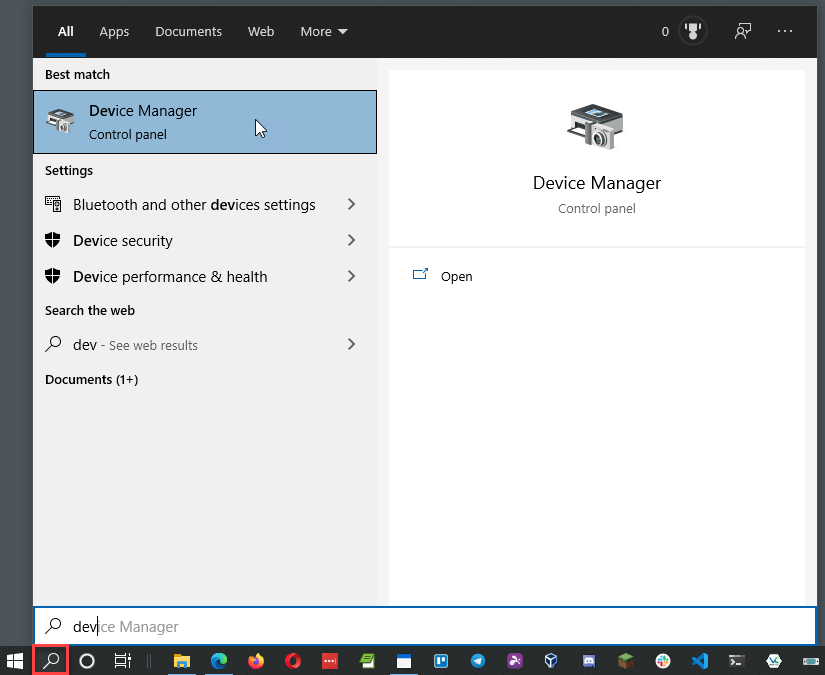Expand Device security result chevron
The height and width of the screenshot is (675, 825).
coord(351,240)
